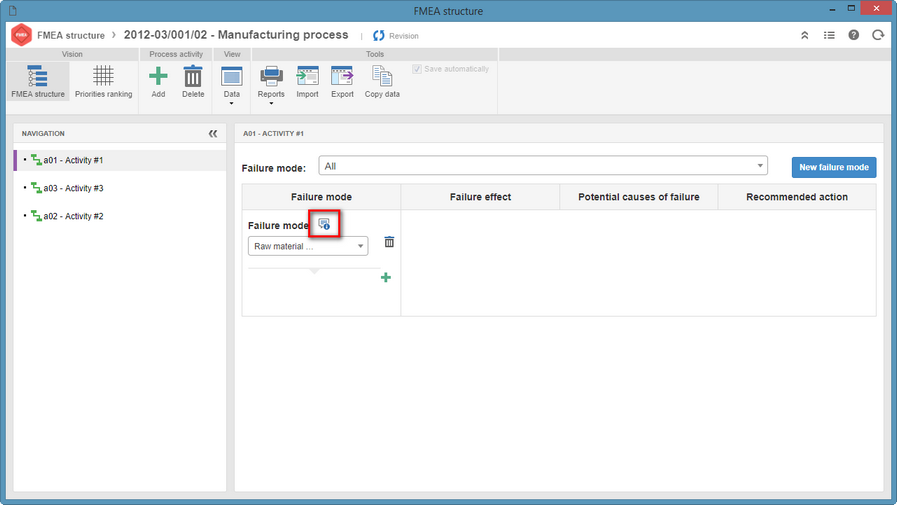Open the Raw material failure mode dropdown

tap(308, 246)
